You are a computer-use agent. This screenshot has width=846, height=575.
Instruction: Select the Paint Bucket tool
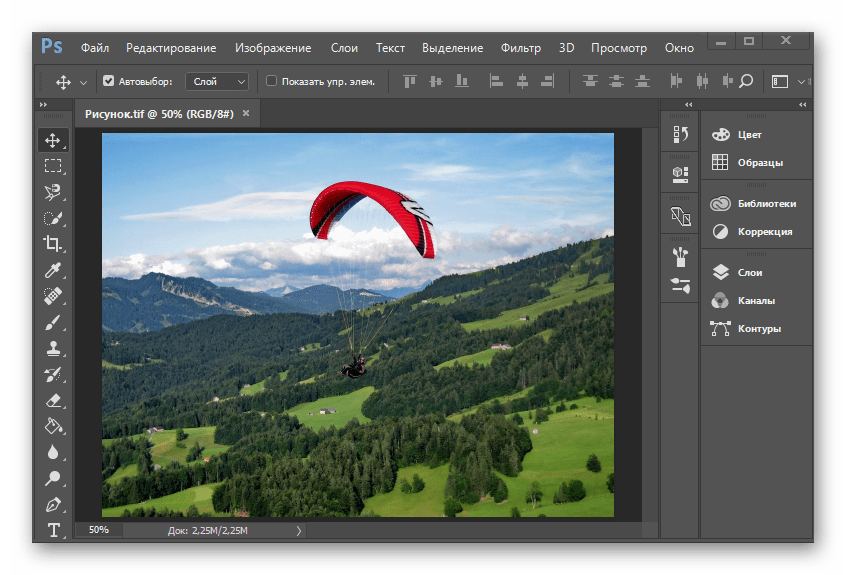[52, 426]
